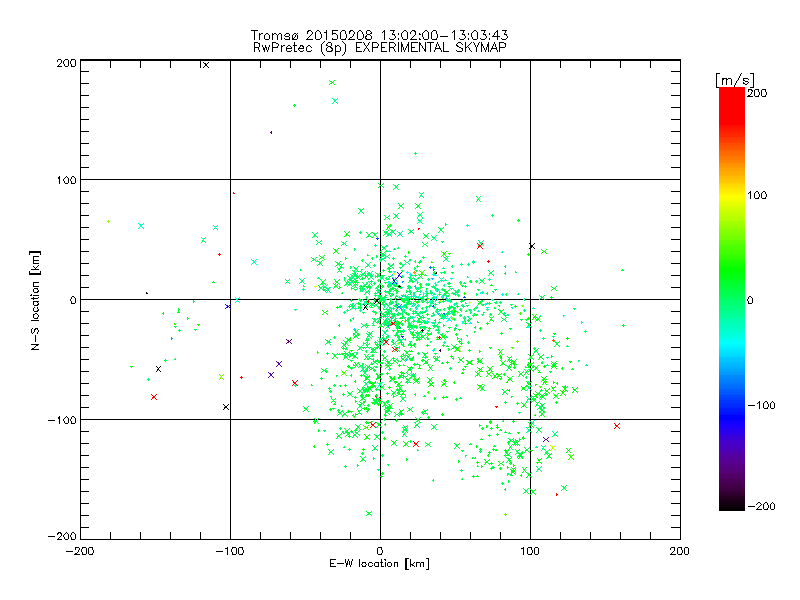
Task: Click the N-S axis tick label "100"
Action: pos(66,180)
